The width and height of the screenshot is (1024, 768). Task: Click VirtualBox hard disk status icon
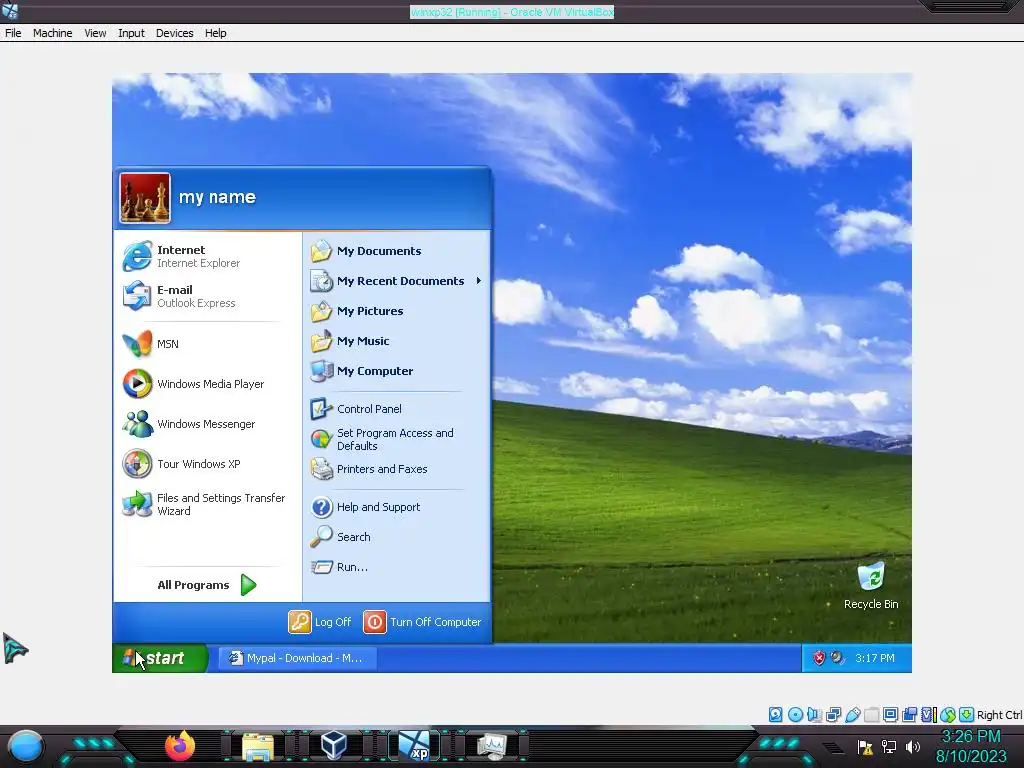(775, 714)
